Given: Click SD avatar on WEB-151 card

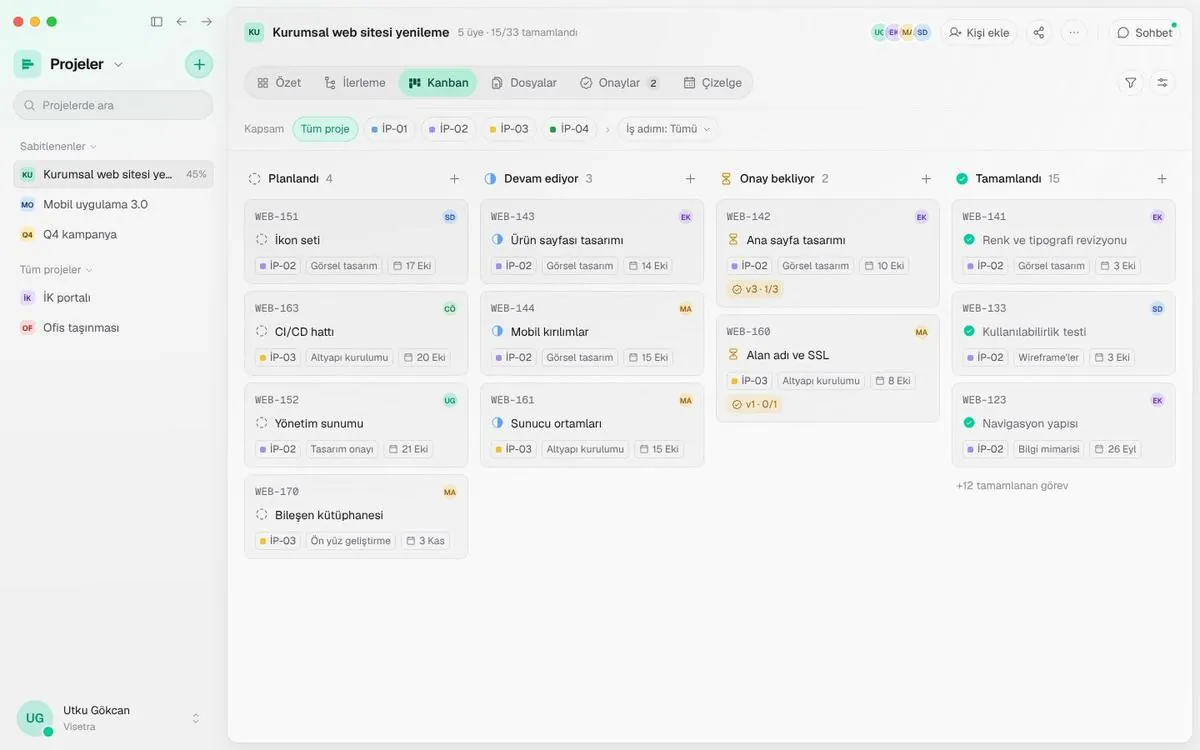Looking at the screenshot, I should point(450,217).
